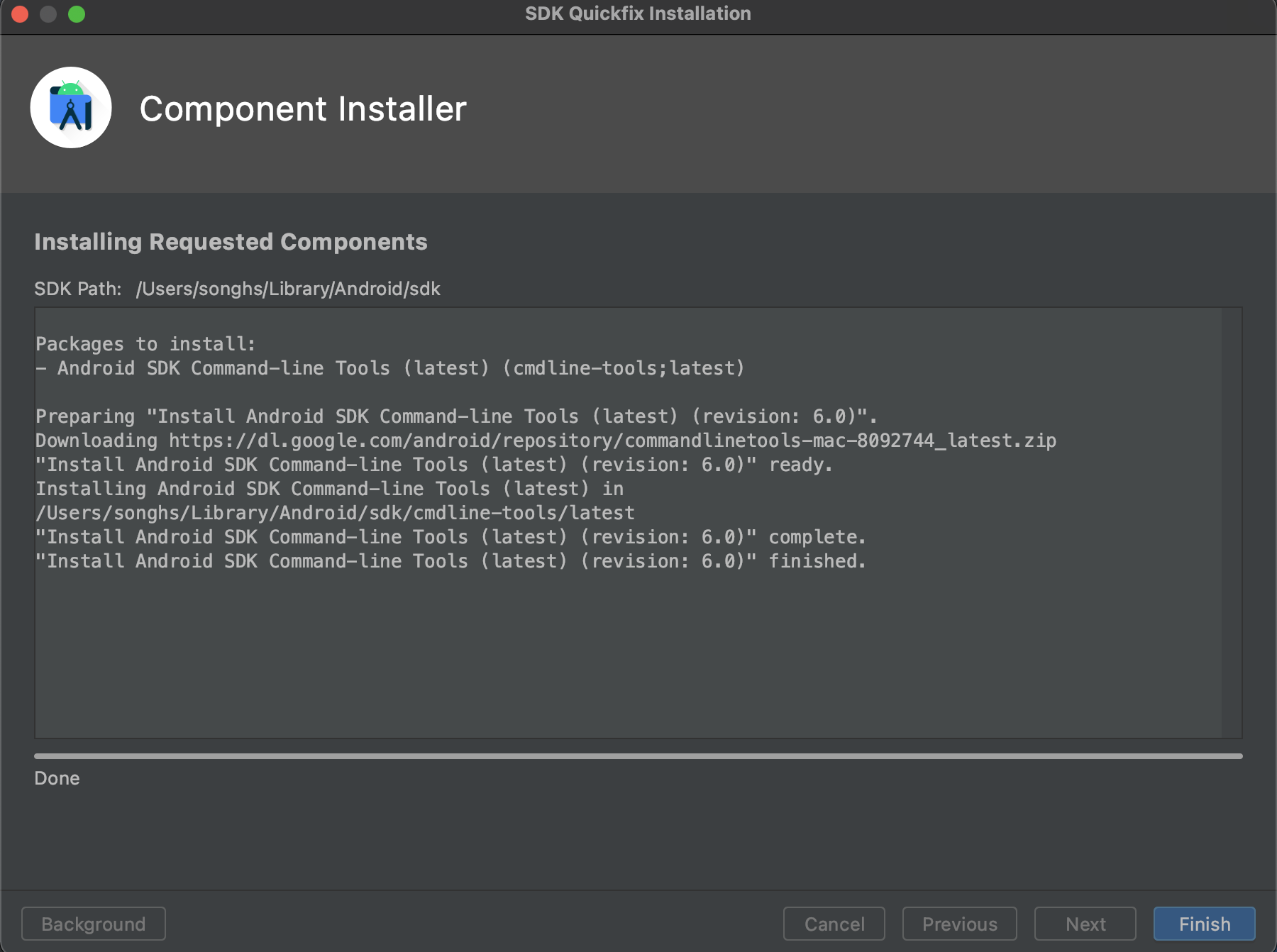1277x952 pixels.
Task: Click the "(cmdline-tools;latest)" package line
Action: 390,368
